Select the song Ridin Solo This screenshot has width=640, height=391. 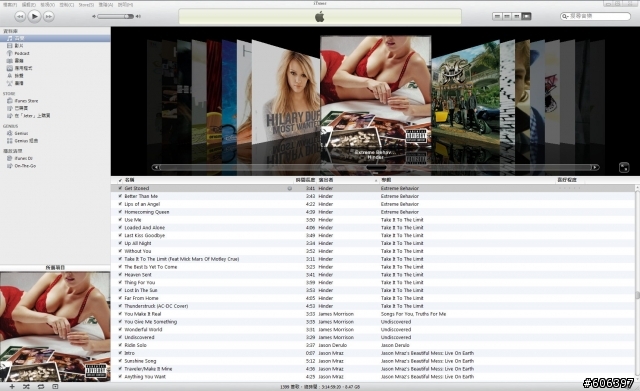point(135,345)
